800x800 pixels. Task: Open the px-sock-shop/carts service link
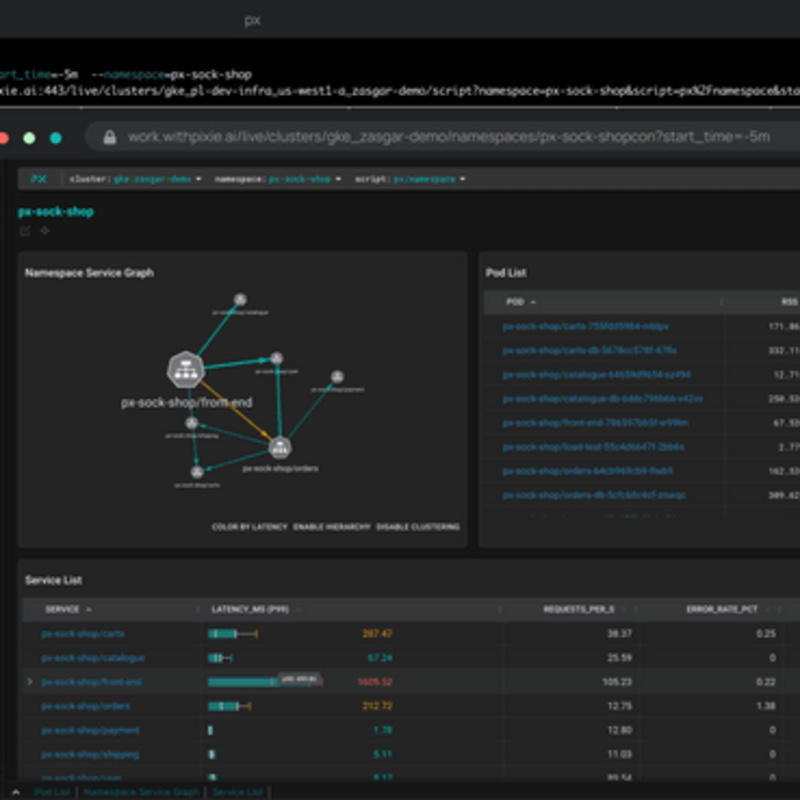tap(83, 634)
